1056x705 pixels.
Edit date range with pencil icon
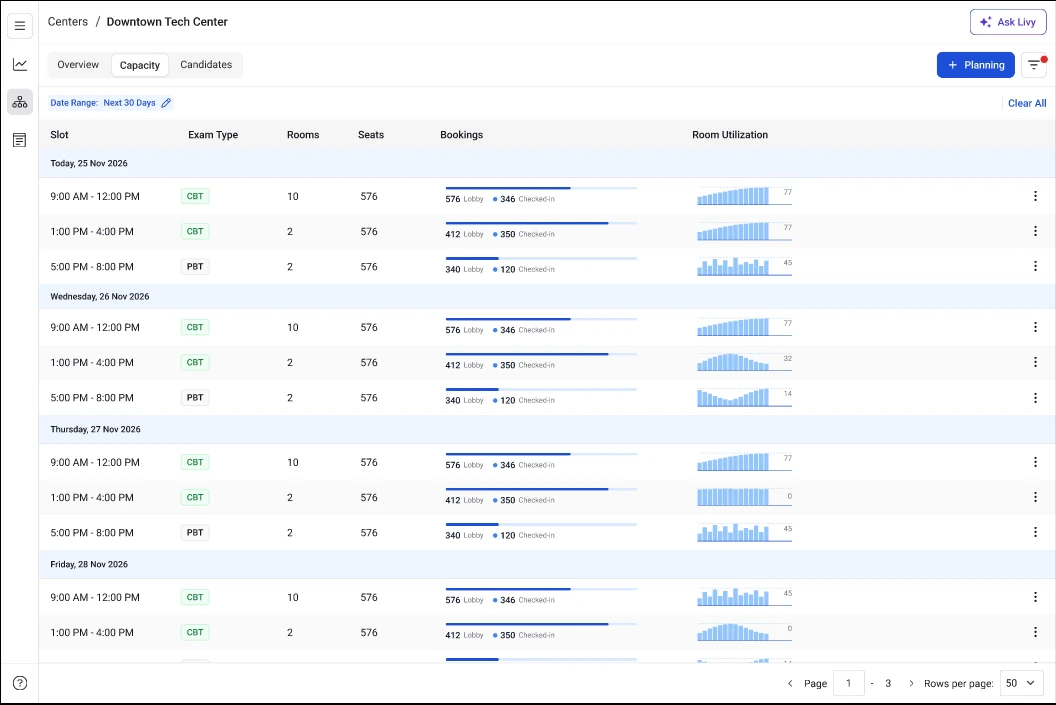tap(166, 103)
